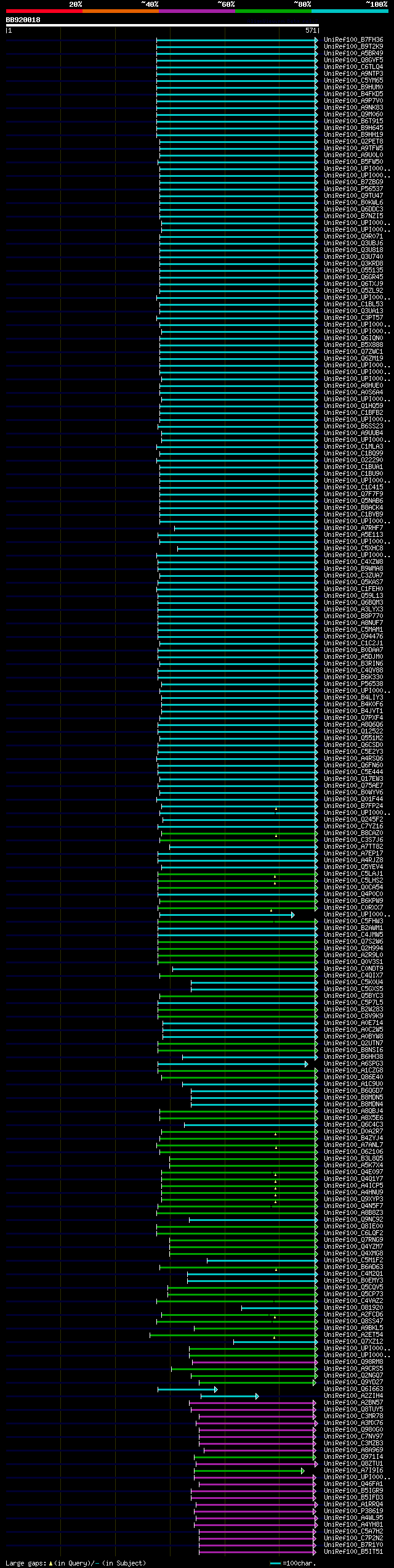Open UniRef100_B9HH19 hit
This screenshot has width=394, height=1568.
click(353, 134)
